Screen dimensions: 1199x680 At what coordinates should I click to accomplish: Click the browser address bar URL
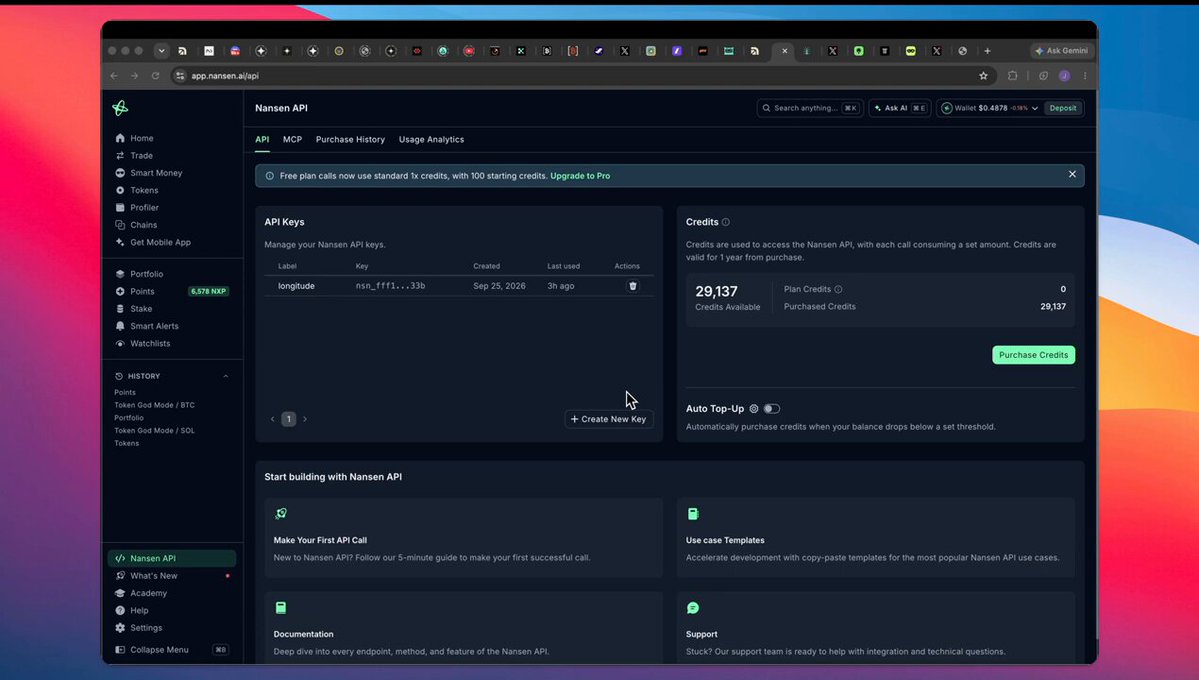pos(225,76)
